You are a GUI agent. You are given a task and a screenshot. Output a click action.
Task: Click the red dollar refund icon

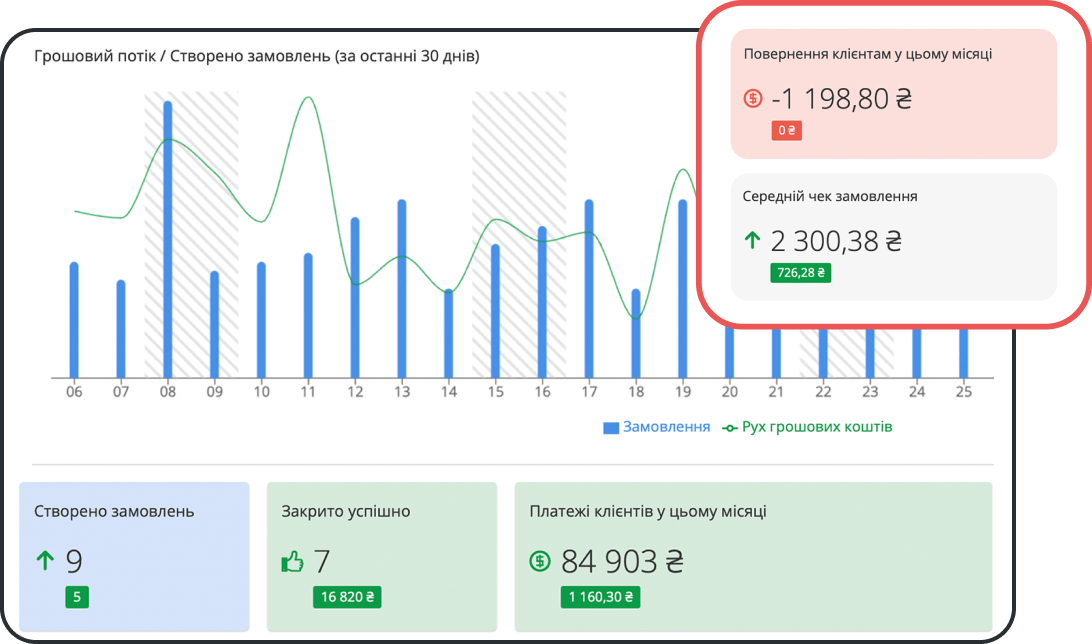[x=753, y=98]
